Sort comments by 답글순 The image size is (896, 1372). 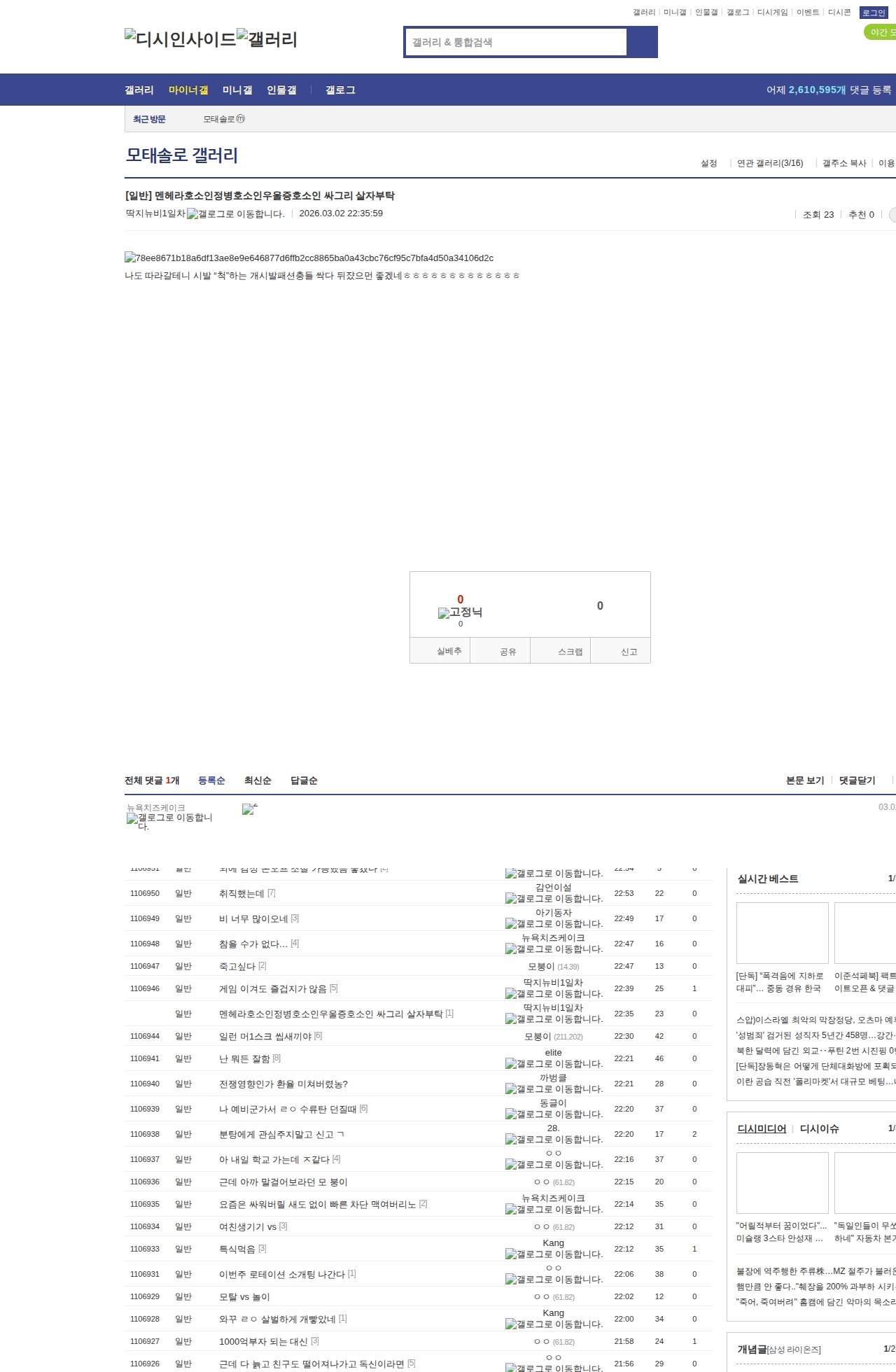pos(304,780)
